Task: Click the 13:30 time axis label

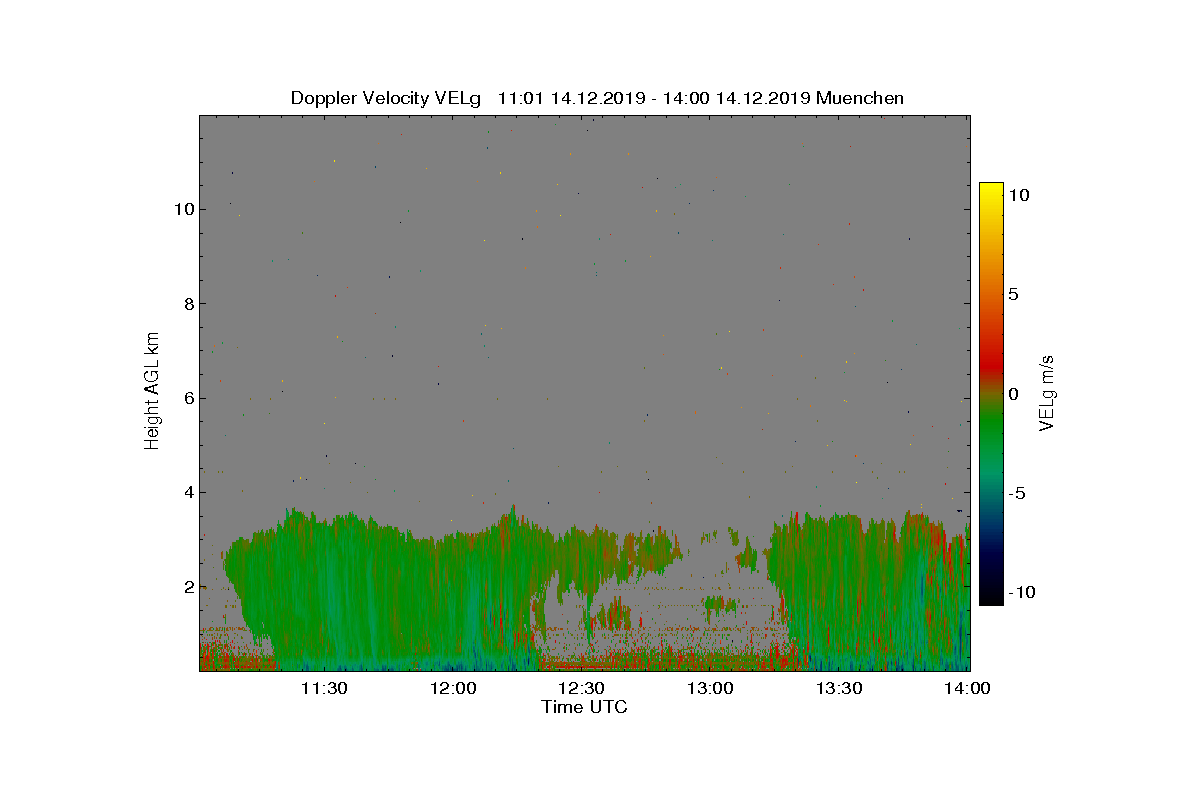Action: 839,689
